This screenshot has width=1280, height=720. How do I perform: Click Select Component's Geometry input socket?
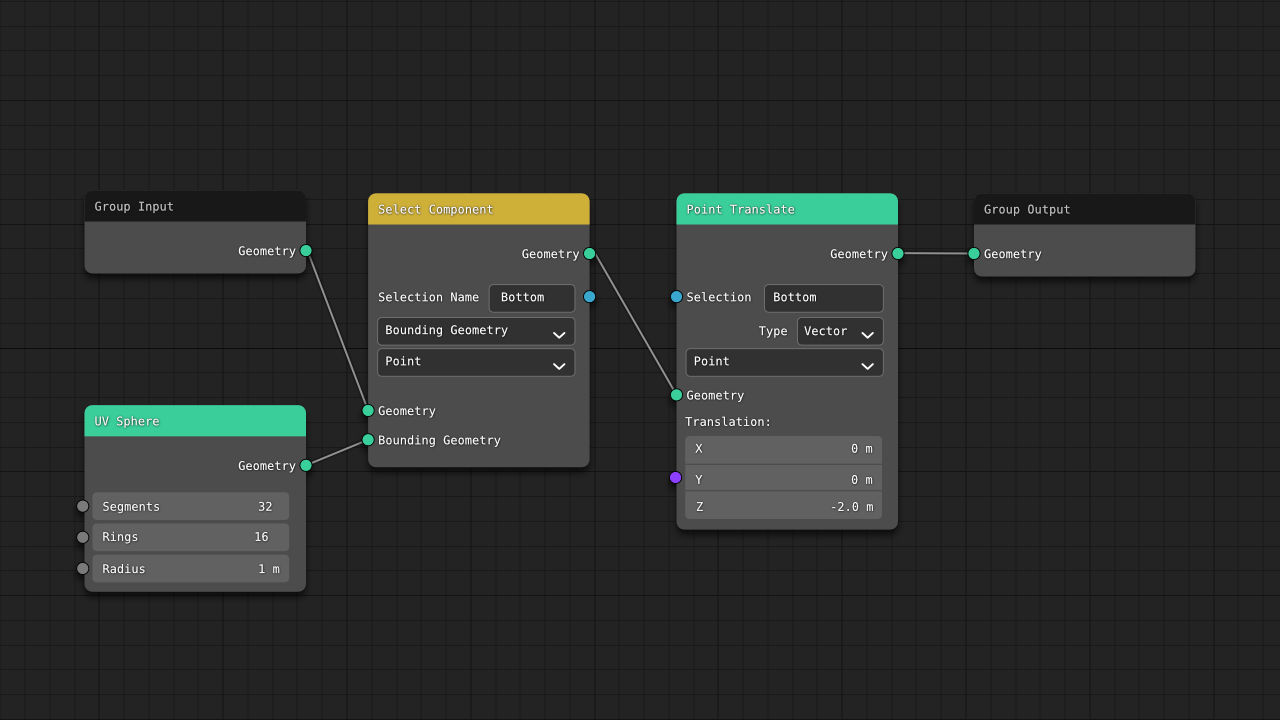click(x=368, y=411)
